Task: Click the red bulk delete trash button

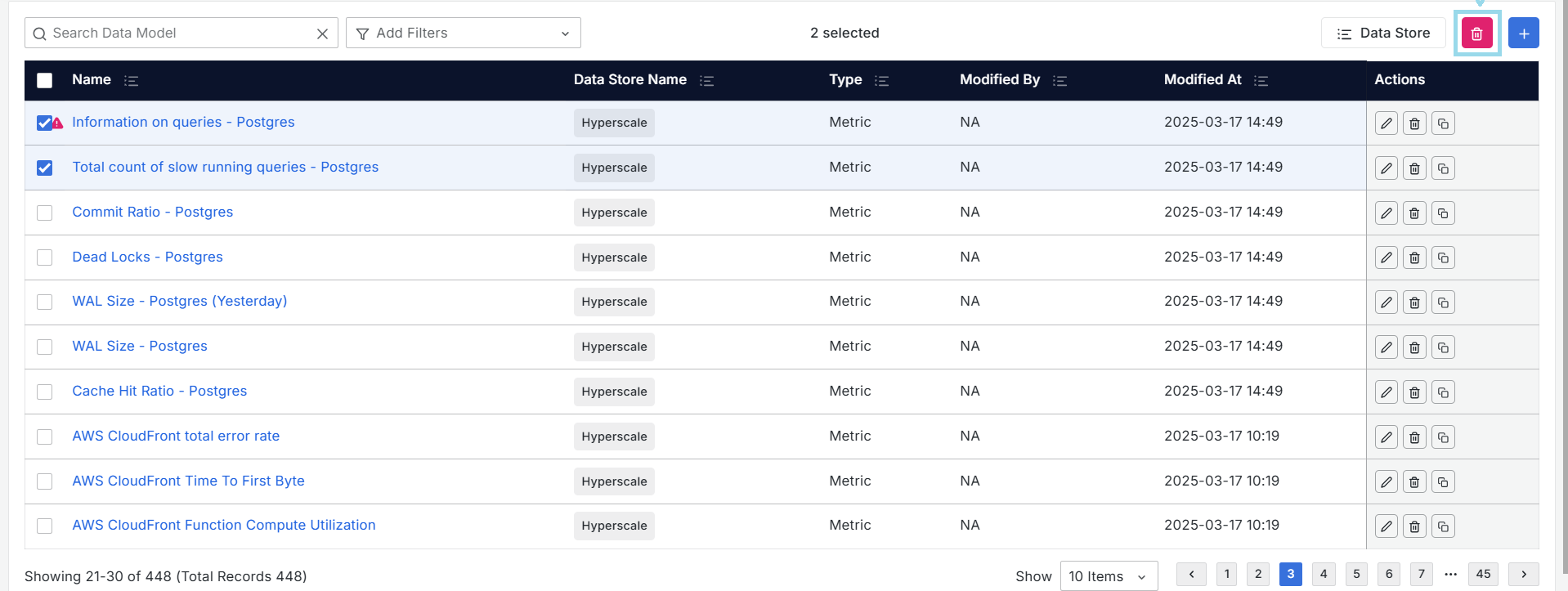Action: [x=1476, y=34]
